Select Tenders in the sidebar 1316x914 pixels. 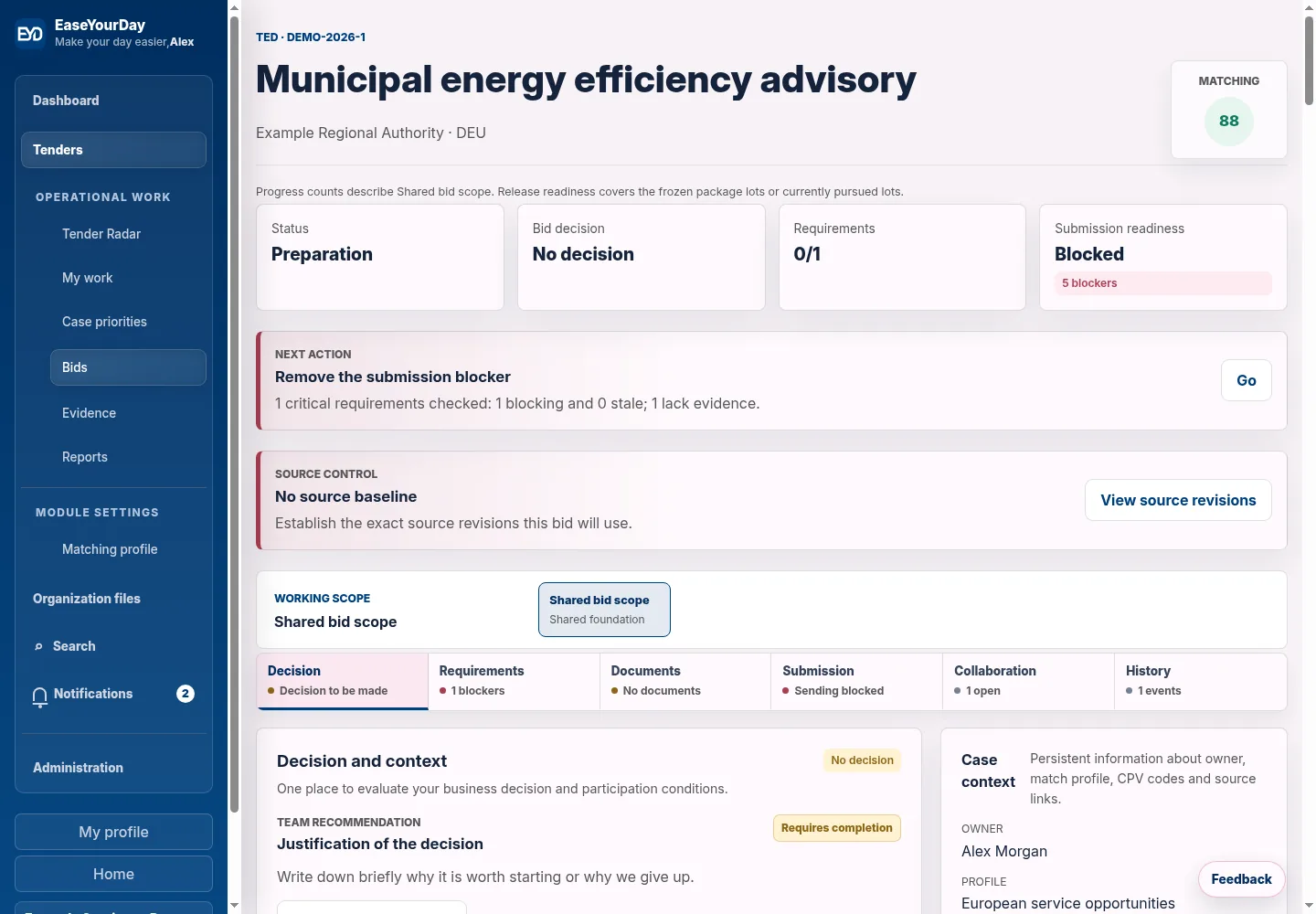pos(113,150)
